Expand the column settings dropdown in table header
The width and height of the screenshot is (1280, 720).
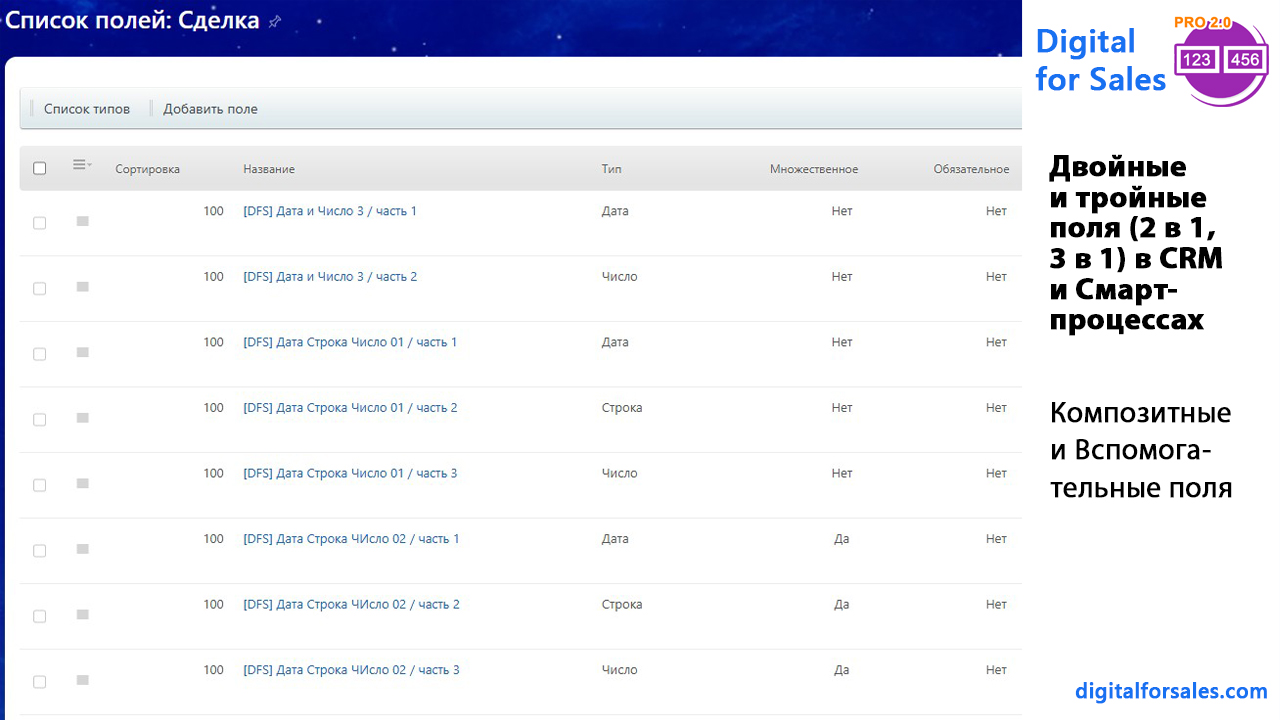82,166
